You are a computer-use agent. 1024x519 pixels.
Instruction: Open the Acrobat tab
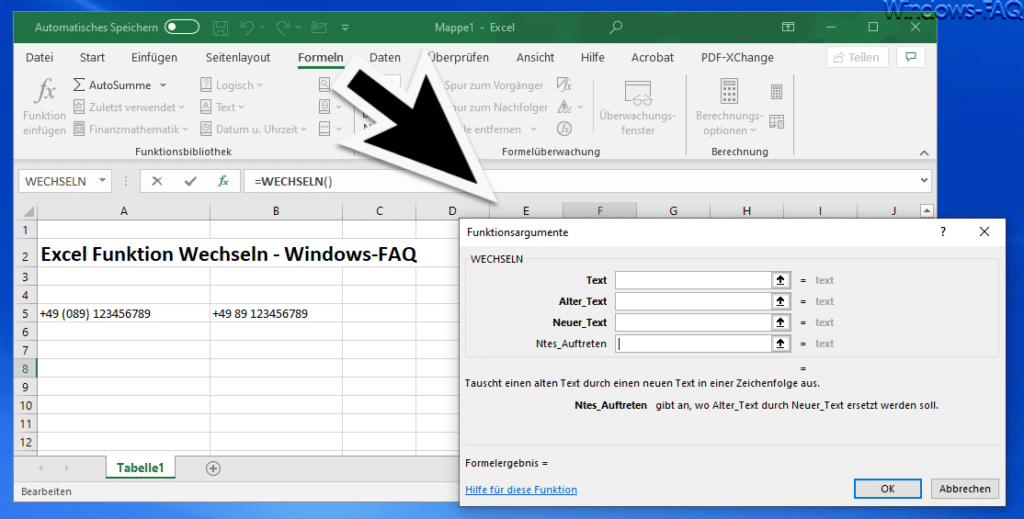click(x=652, y=57)
